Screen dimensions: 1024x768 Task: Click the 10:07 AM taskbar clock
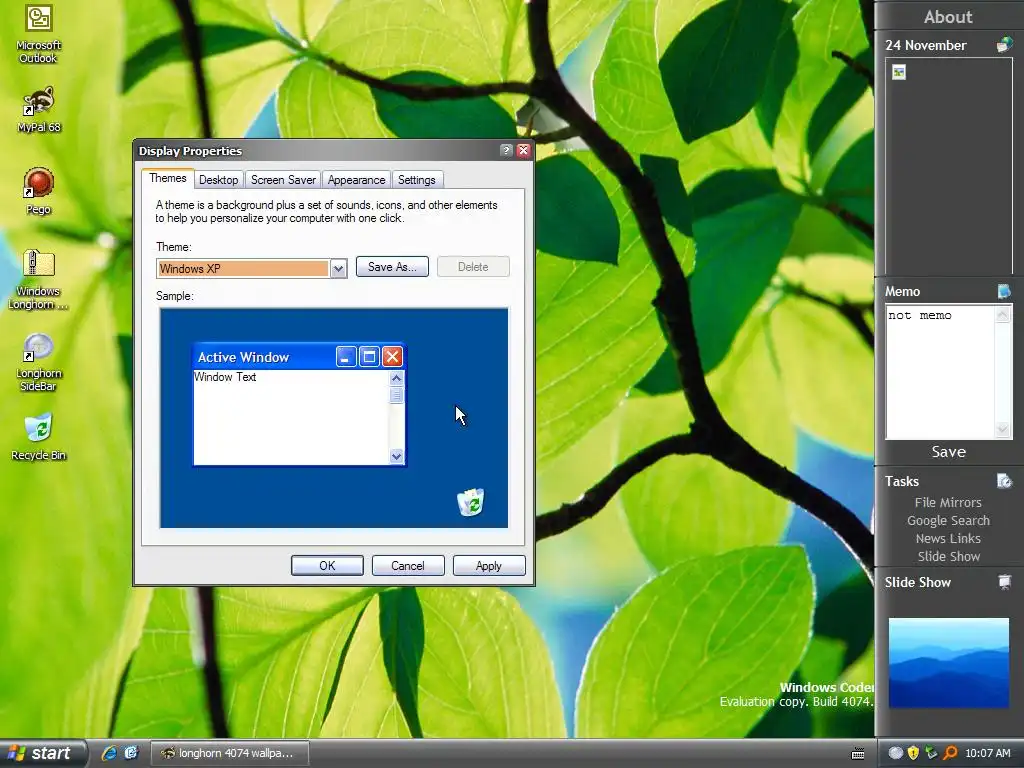coord(987,753)
